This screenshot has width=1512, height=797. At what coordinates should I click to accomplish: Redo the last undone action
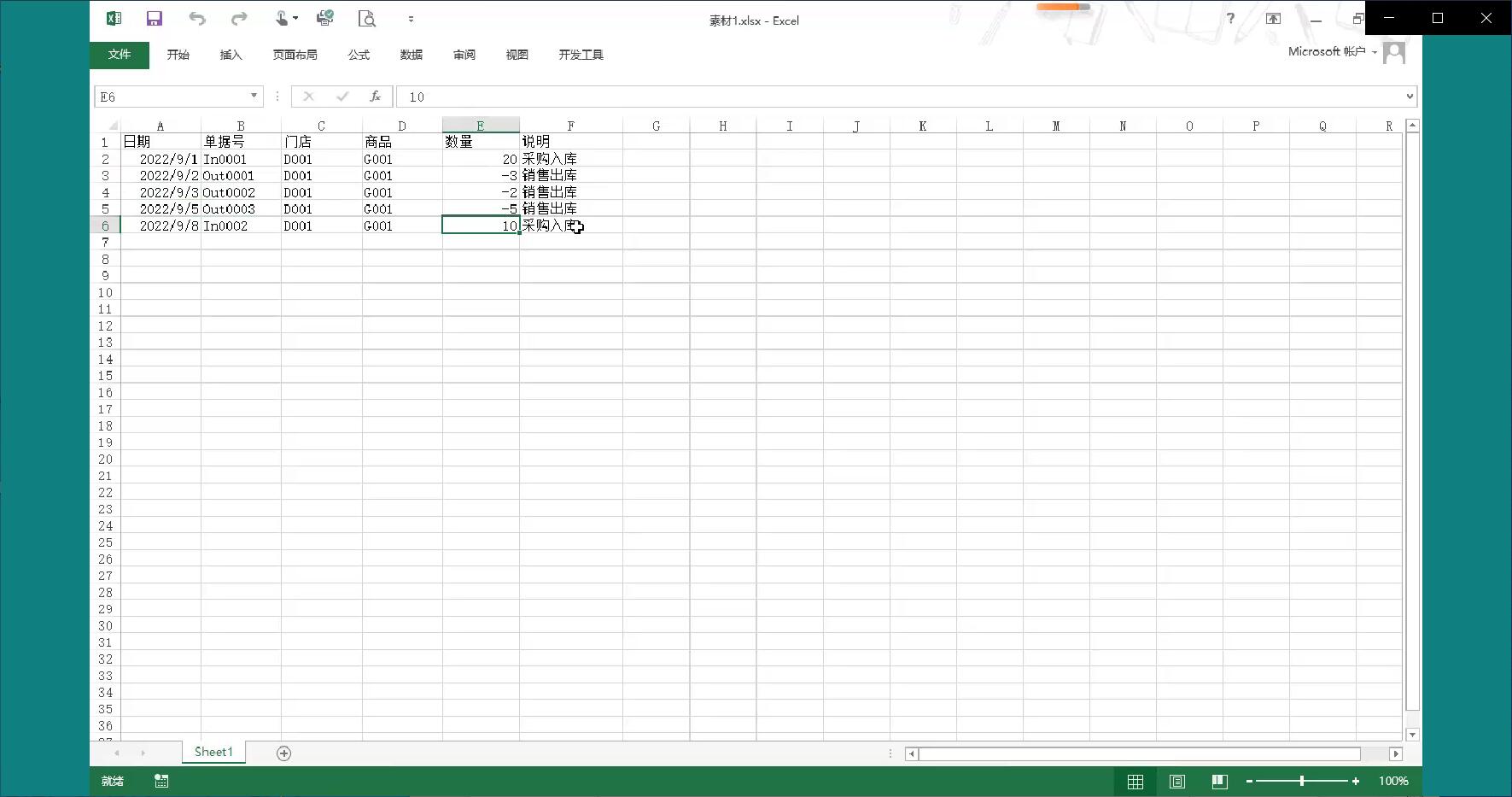pos(239,19)
